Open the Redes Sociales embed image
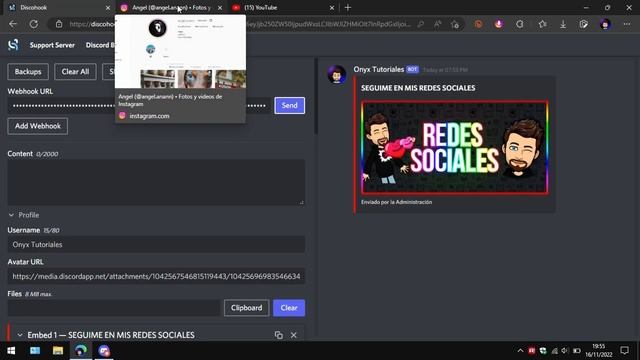This screenshot has height=360, width=640. point(455,147)
